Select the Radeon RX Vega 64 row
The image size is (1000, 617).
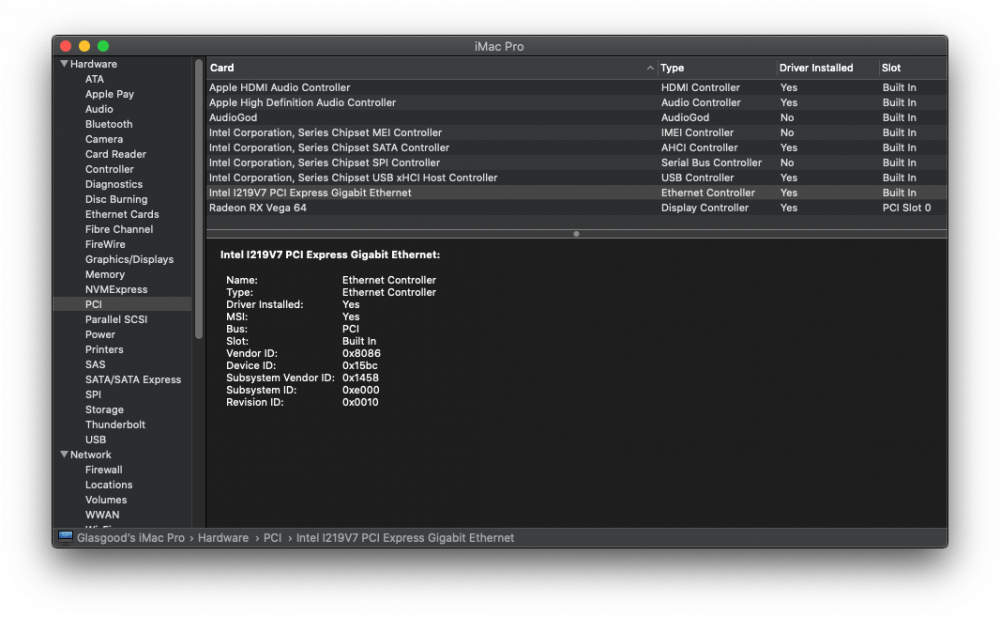point(577,207)
